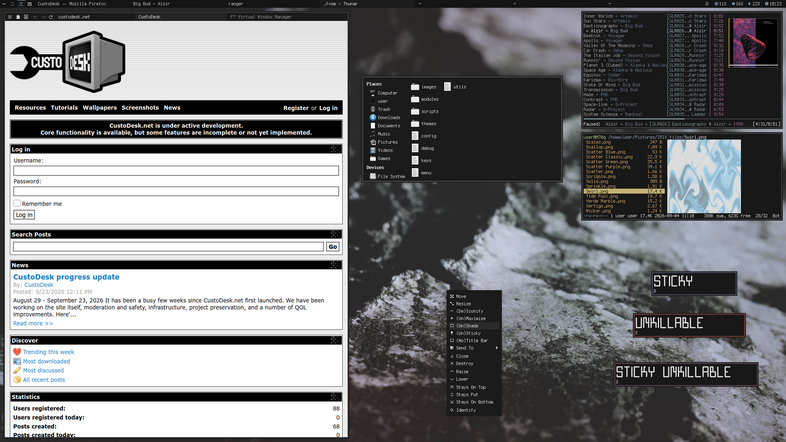Click the STICKY demo window
Viewport: 786px width, 442px height.
point(694,283)
